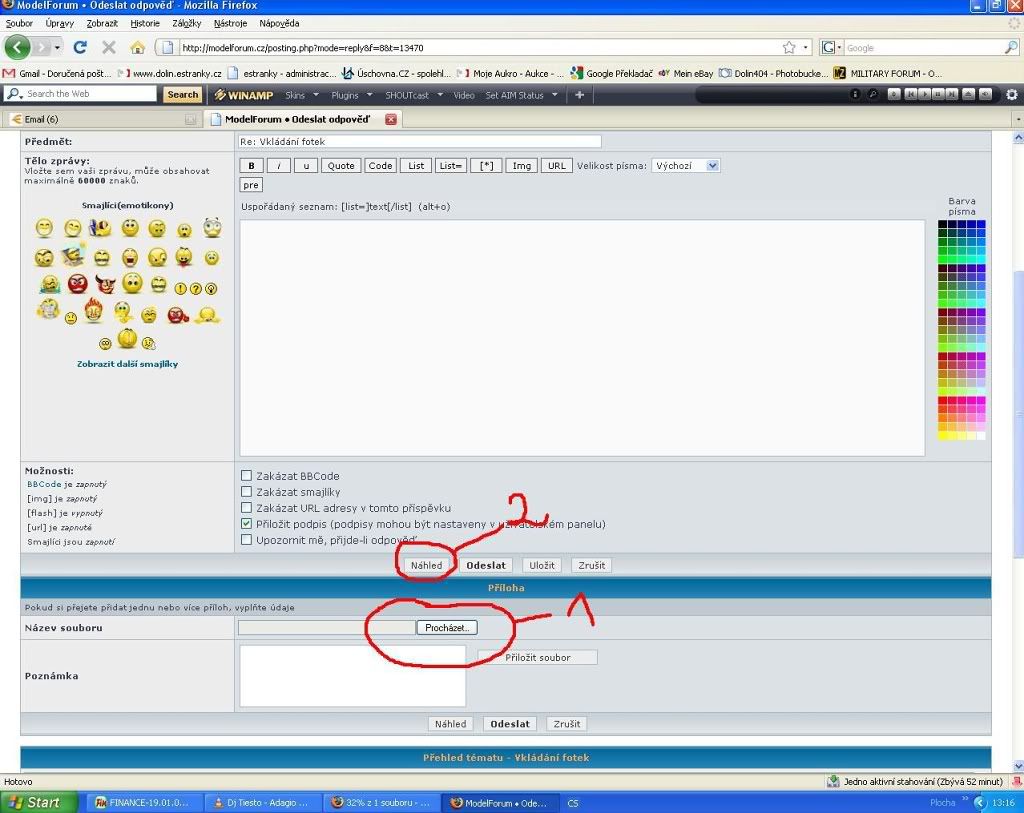
Task: Switch to the Dj Tiesto - Adagio taskbar item
Action: click(264, 803)
